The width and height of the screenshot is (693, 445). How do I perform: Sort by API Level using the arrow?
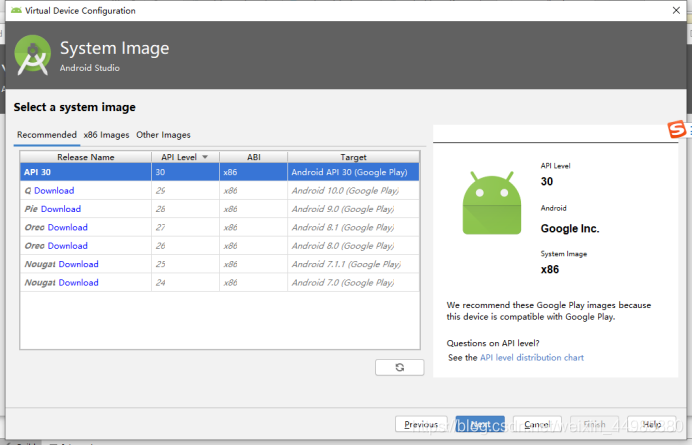(205, 157)
